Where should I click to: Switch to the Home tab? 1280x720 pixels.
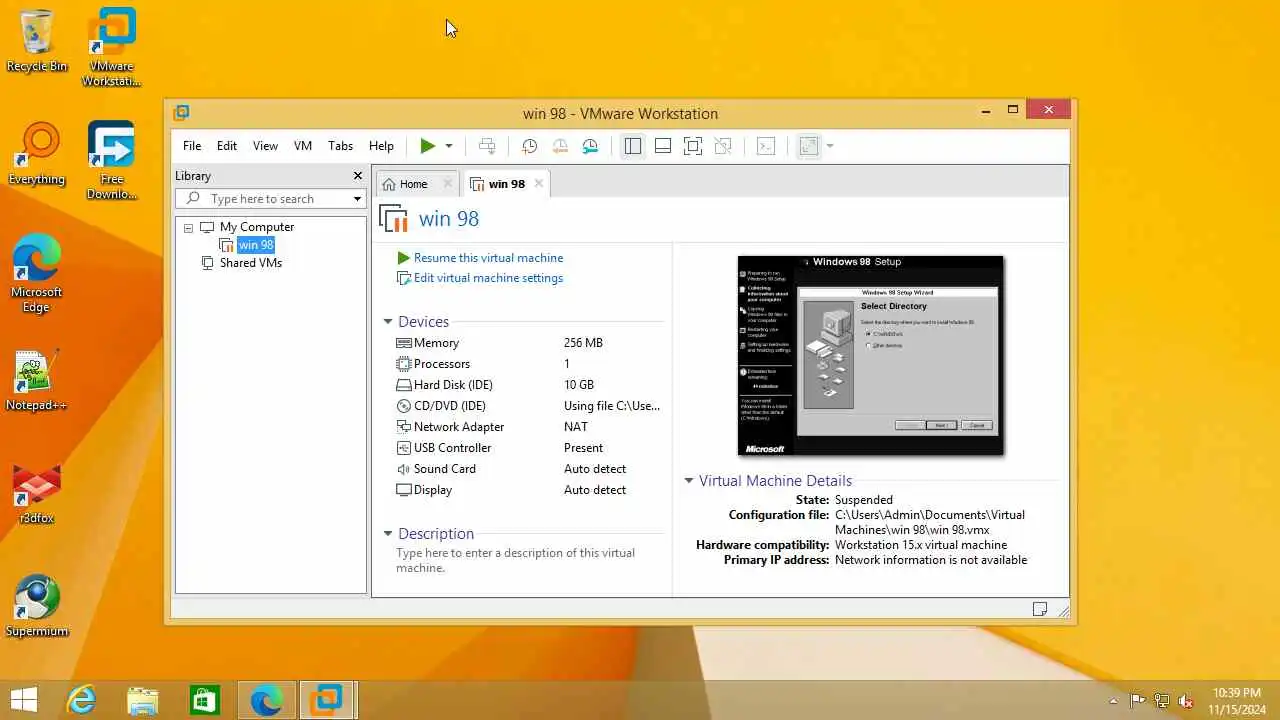pos(412,184)
